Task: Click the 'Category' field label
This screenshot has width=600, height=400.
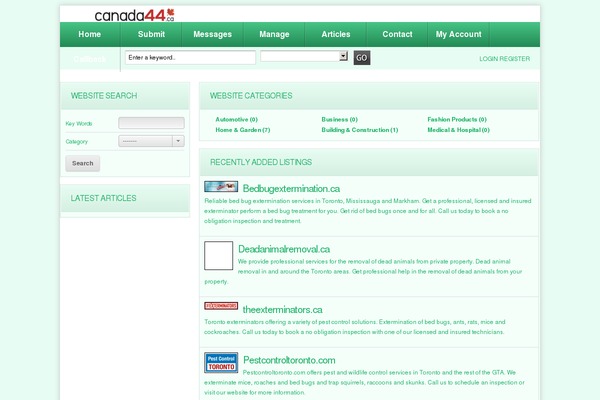Action: [x=77, y=142]
